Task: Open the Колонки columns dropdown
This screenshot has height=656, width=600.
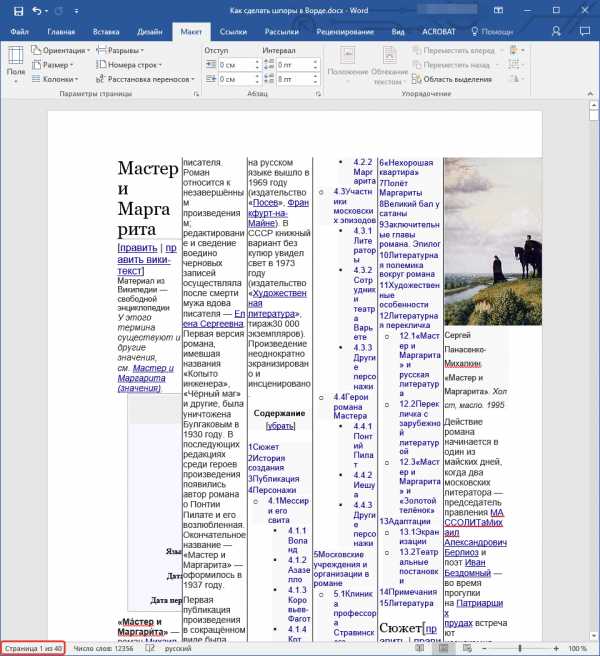Action: 55,79
